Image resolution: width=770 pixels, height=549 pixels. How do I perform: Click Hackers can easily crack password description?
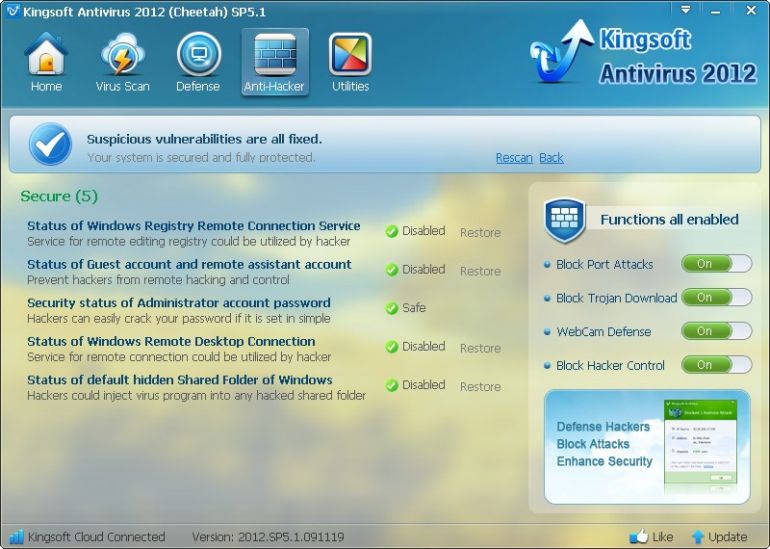[x=179, y=318]
